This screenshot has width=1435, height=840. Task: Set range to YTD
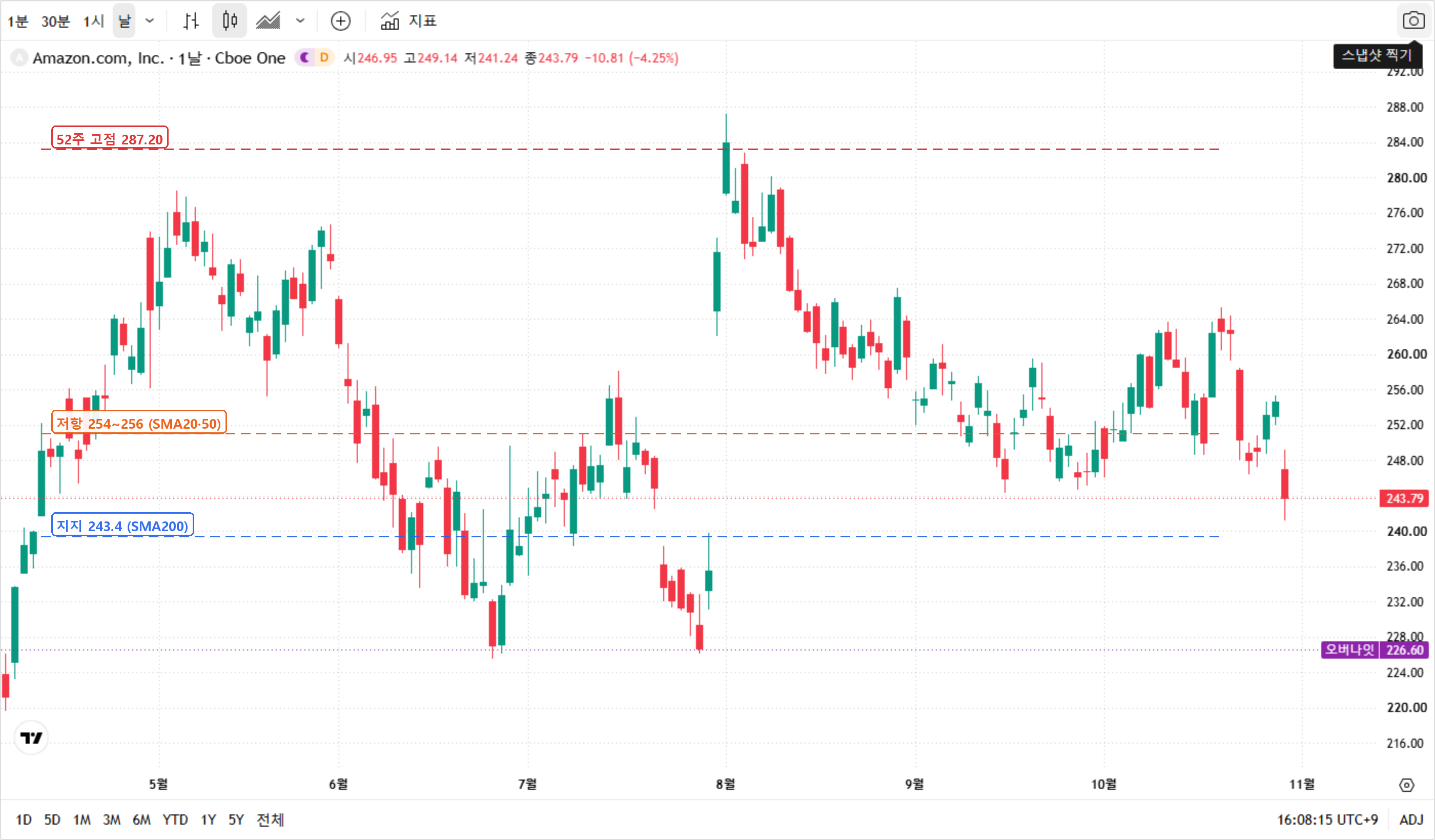point(175,820)
